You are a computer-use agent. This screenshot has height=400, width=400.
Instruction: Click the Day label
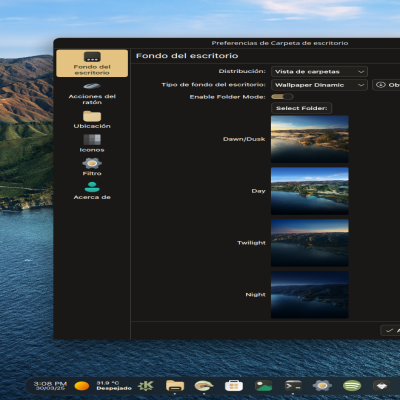(258, 191)
